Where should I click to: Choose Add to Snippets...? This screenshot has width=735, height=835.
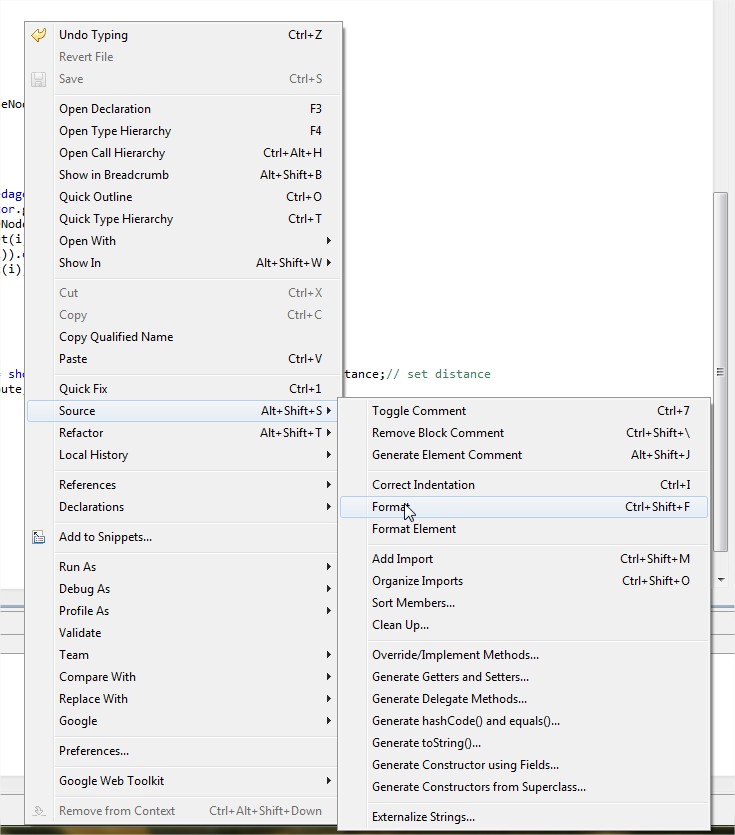183,537
